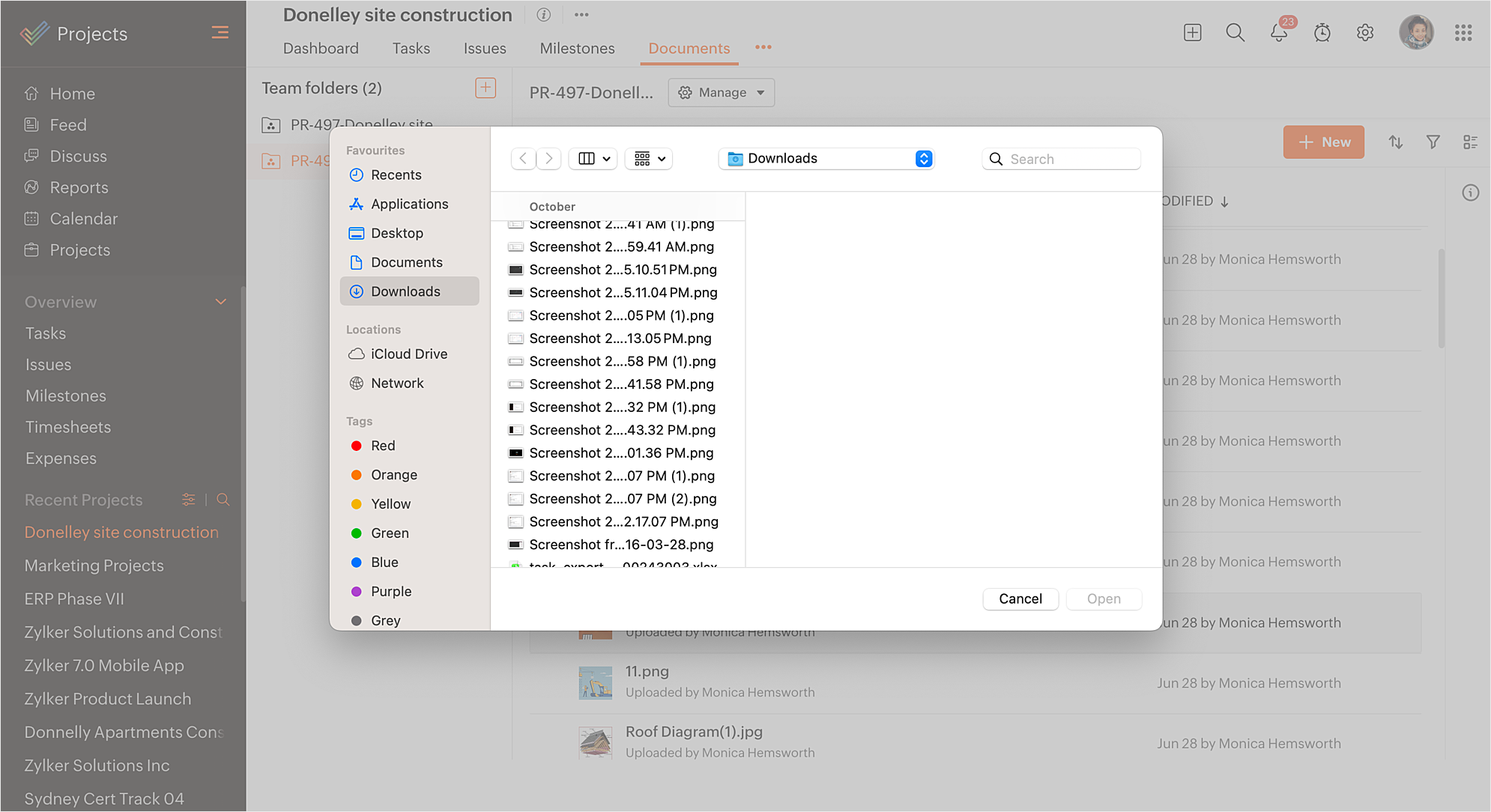Click the apps grid icon top right
The width and height of the screenshot is (1491, 812).
coord(1463,33)
